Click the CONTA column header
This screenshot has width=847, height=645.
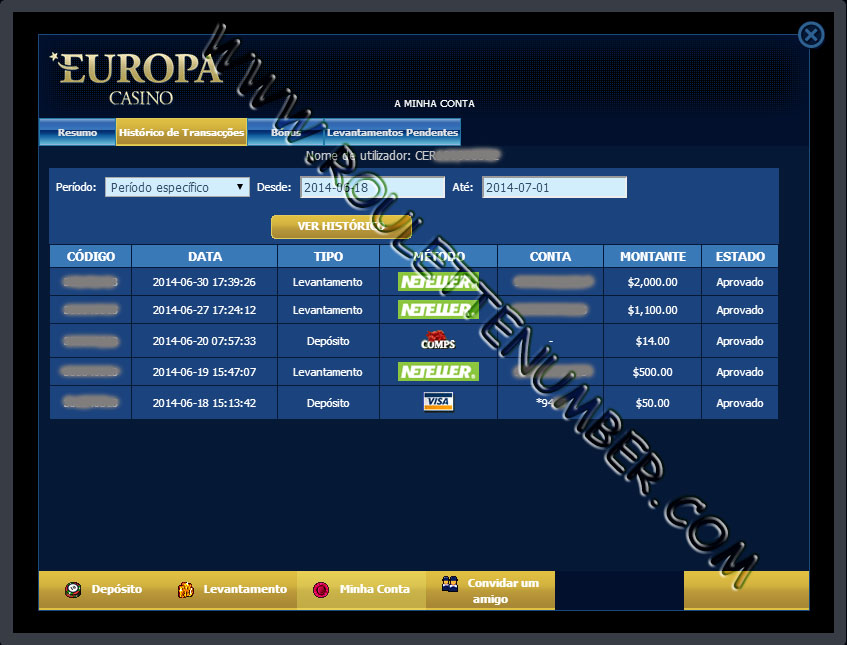(550, 257)
